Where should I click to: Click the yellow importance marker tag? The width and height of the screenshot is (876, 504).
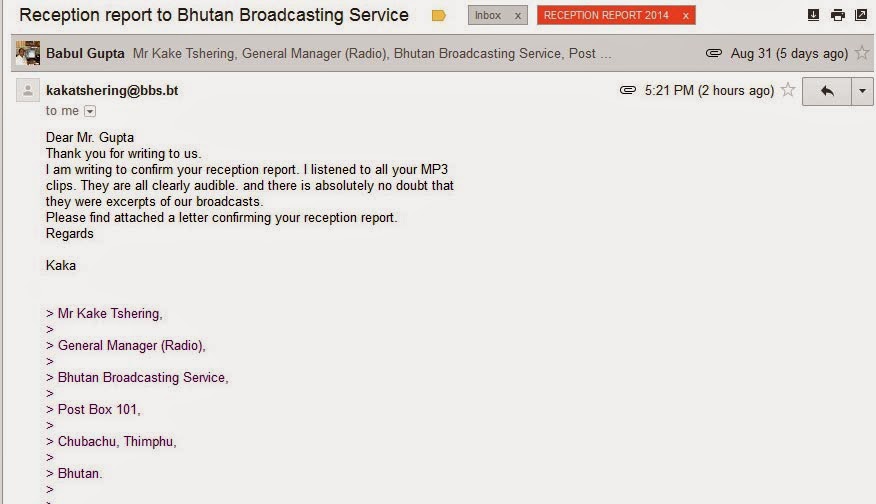coord(439,16)
